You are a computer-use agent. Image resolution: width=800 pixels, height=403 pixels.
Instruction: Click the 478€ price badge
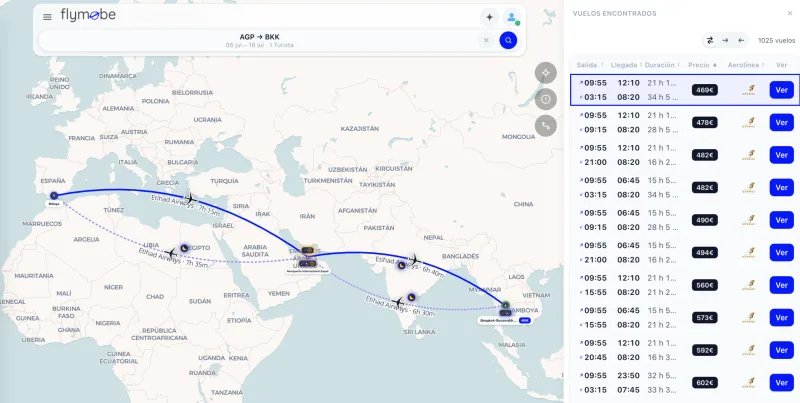tap(705, 122)
